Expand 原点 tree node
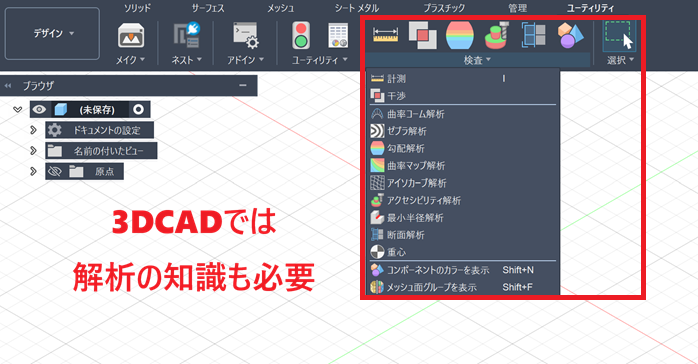The height and width of the screenshot is (364, 698). point(33,171)
